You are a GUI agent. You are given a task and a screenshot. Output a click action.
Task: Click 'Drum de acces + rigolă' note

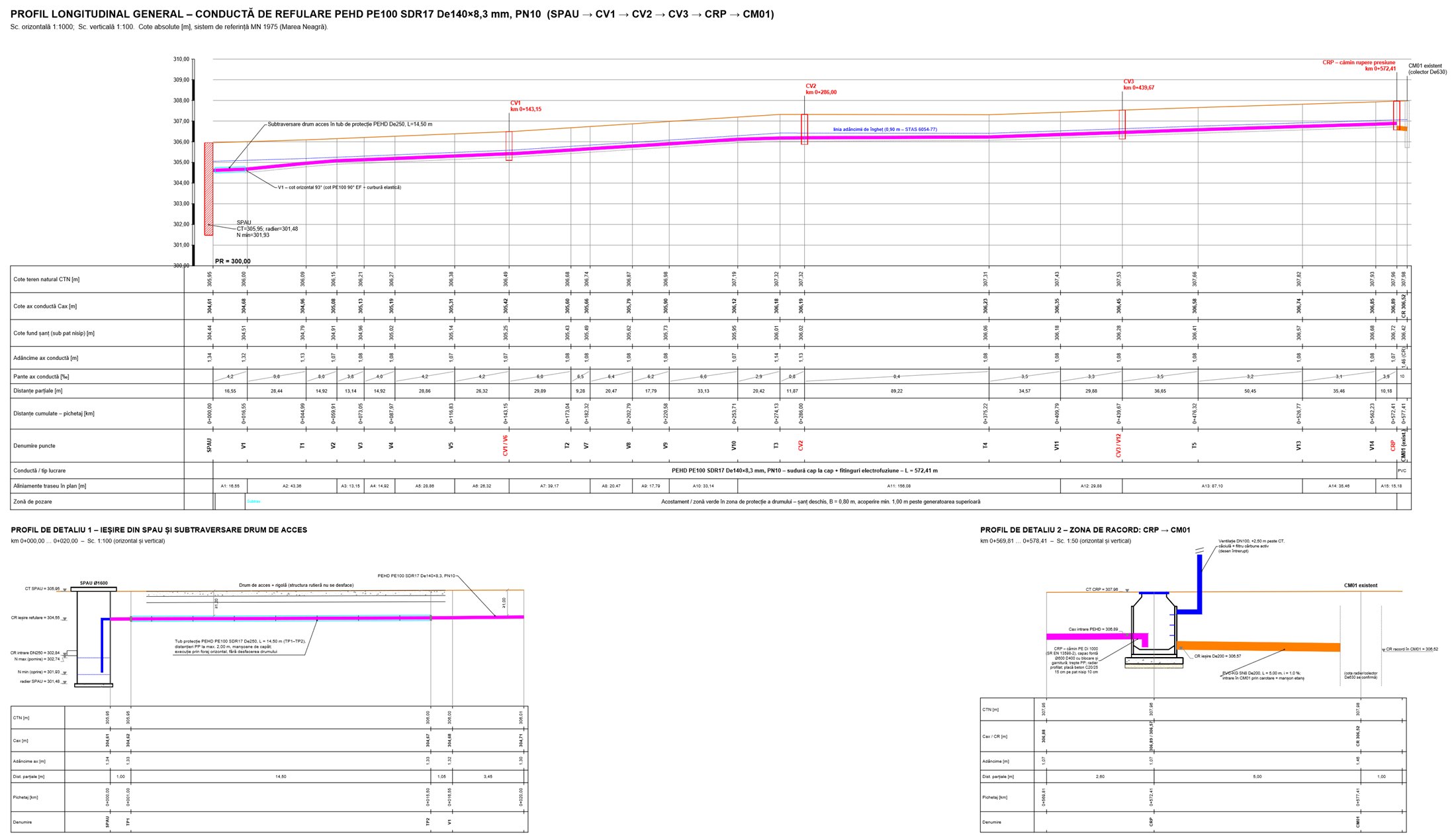click(x=296, y=586)
